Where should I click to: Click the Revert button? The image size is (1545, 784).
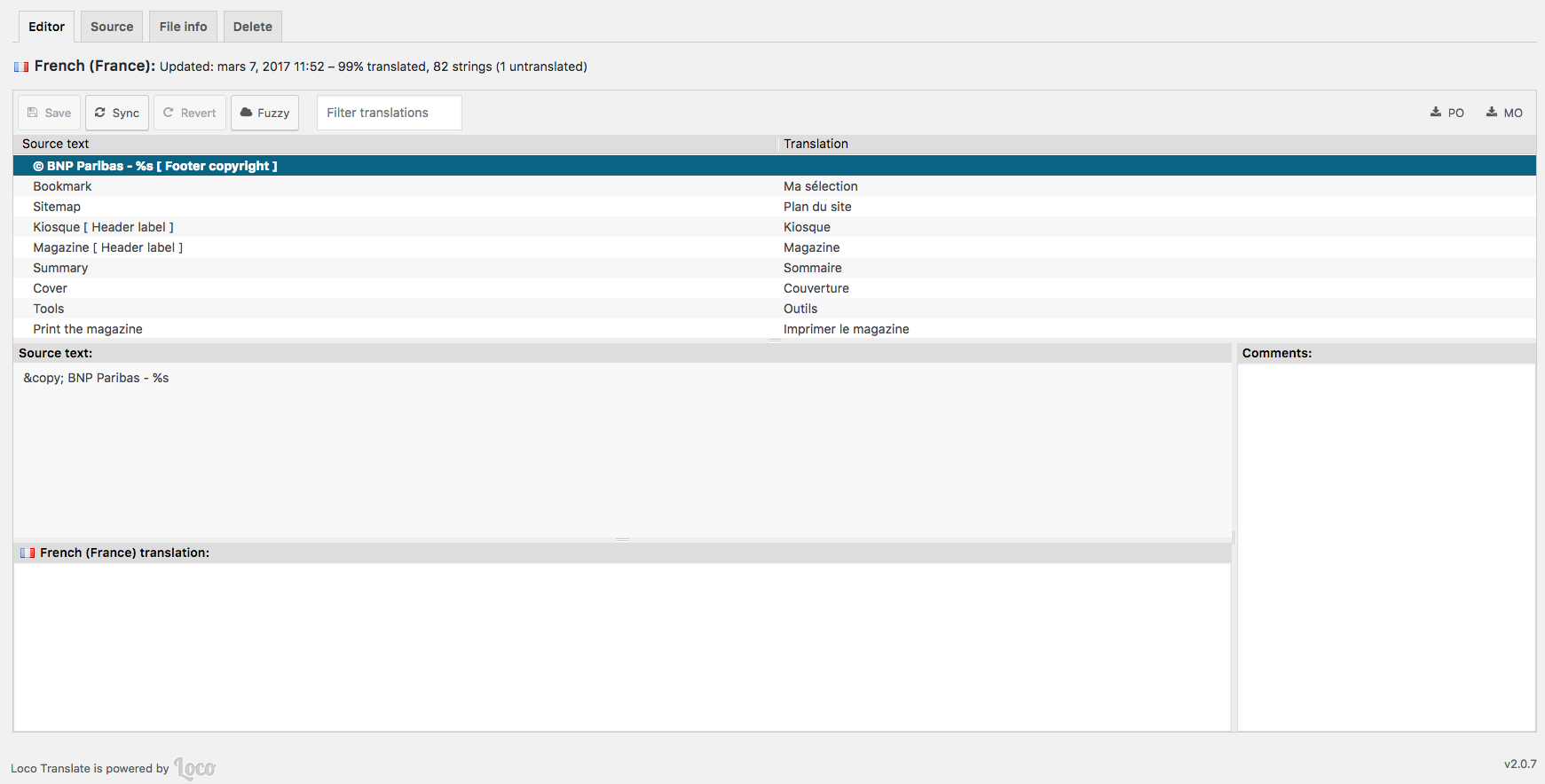click(x=190, y=113)
